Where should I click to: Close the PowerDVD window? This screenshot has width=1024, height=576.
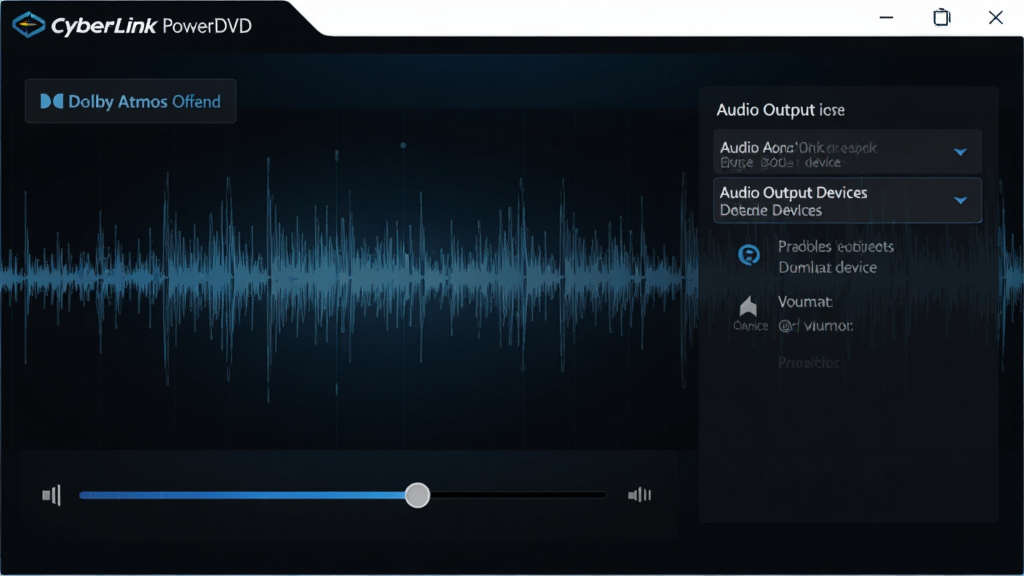(x=995, y=18)
